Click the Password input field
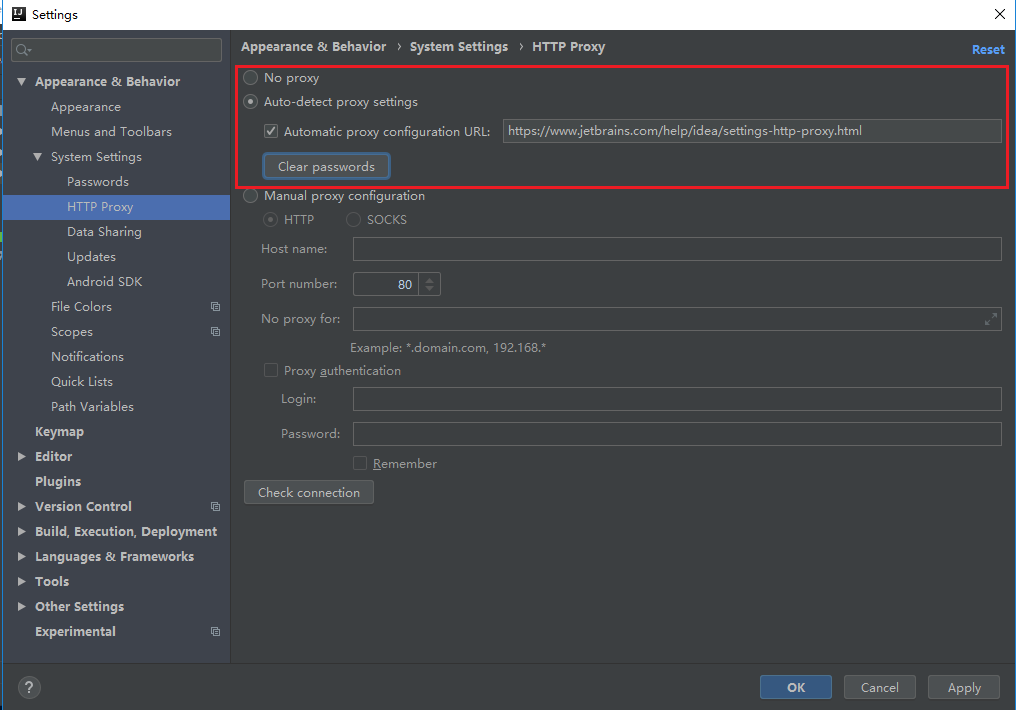The width and height of the screenshot is (1016, 710). (x=677, y=434)
